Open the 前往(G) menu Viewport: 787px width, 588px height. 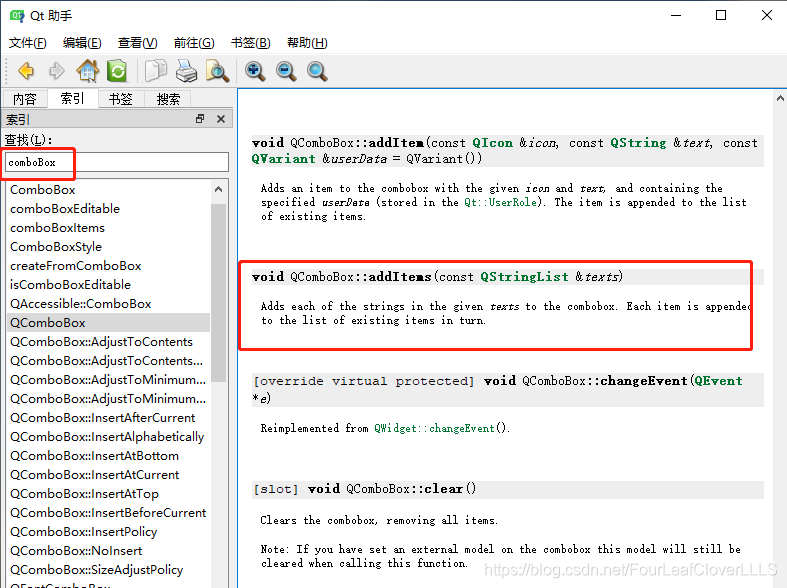194,43
